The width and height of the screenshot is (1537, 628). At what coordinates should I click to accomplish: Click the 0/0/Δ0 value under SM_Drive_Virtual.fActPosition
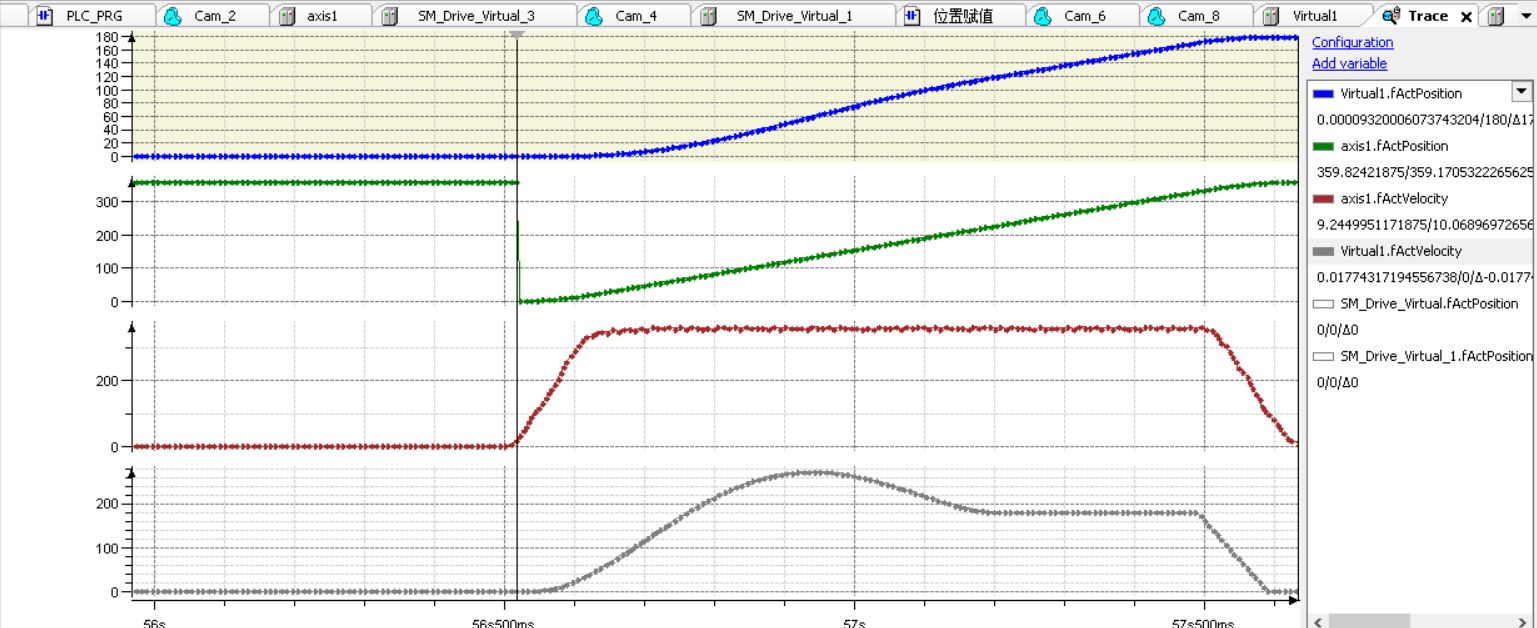[x=1337, y=329]
